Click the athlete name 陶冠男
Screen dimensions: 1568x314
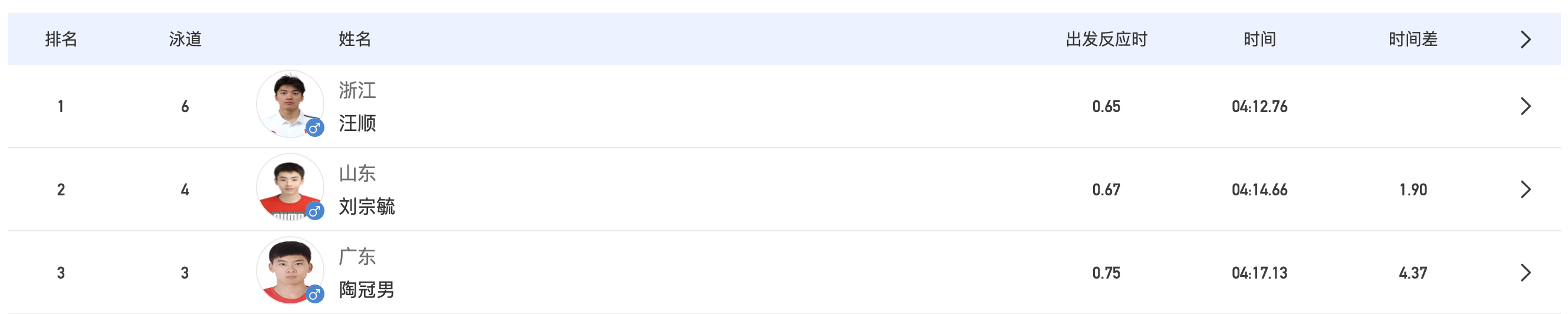click(x=366, y=290)
